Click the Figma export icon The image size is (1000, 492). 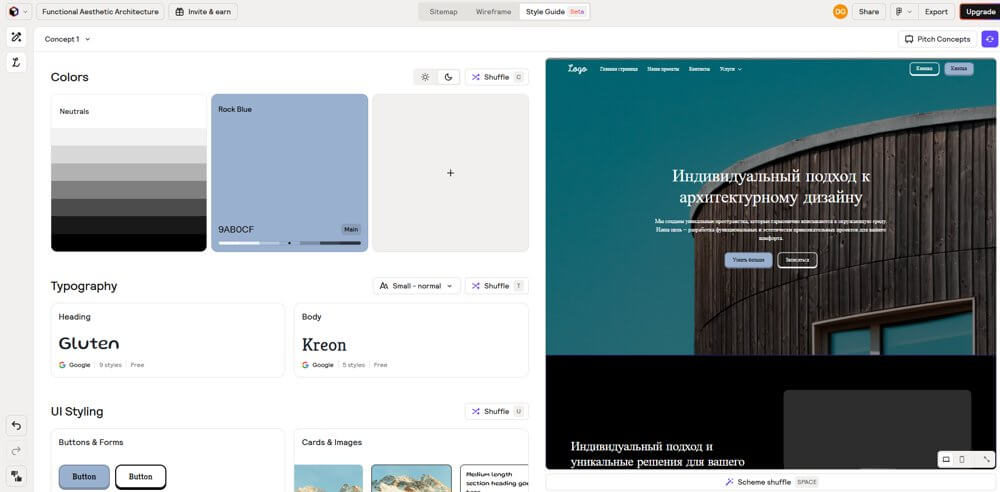click(x=899, y=11)
